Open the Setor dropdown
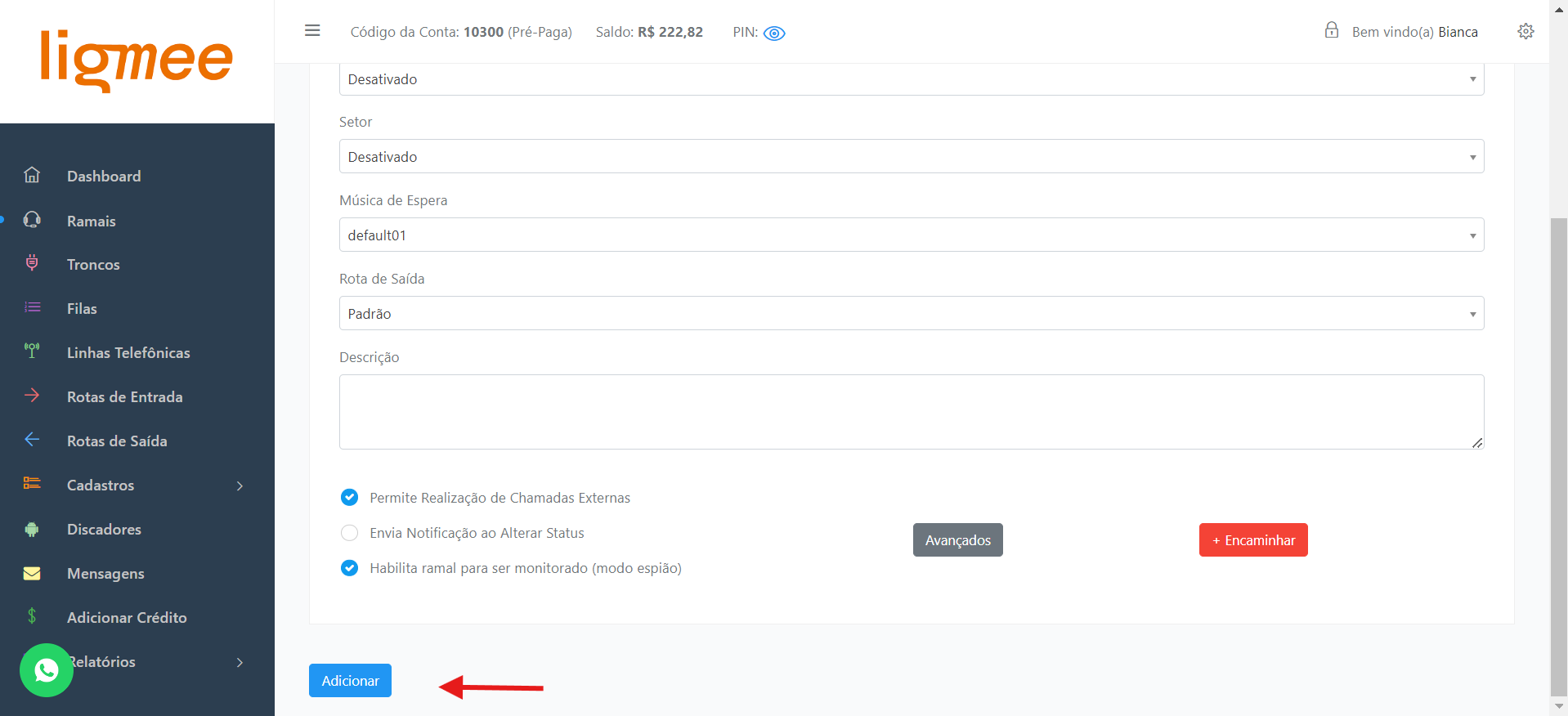 tap(911, 157)
